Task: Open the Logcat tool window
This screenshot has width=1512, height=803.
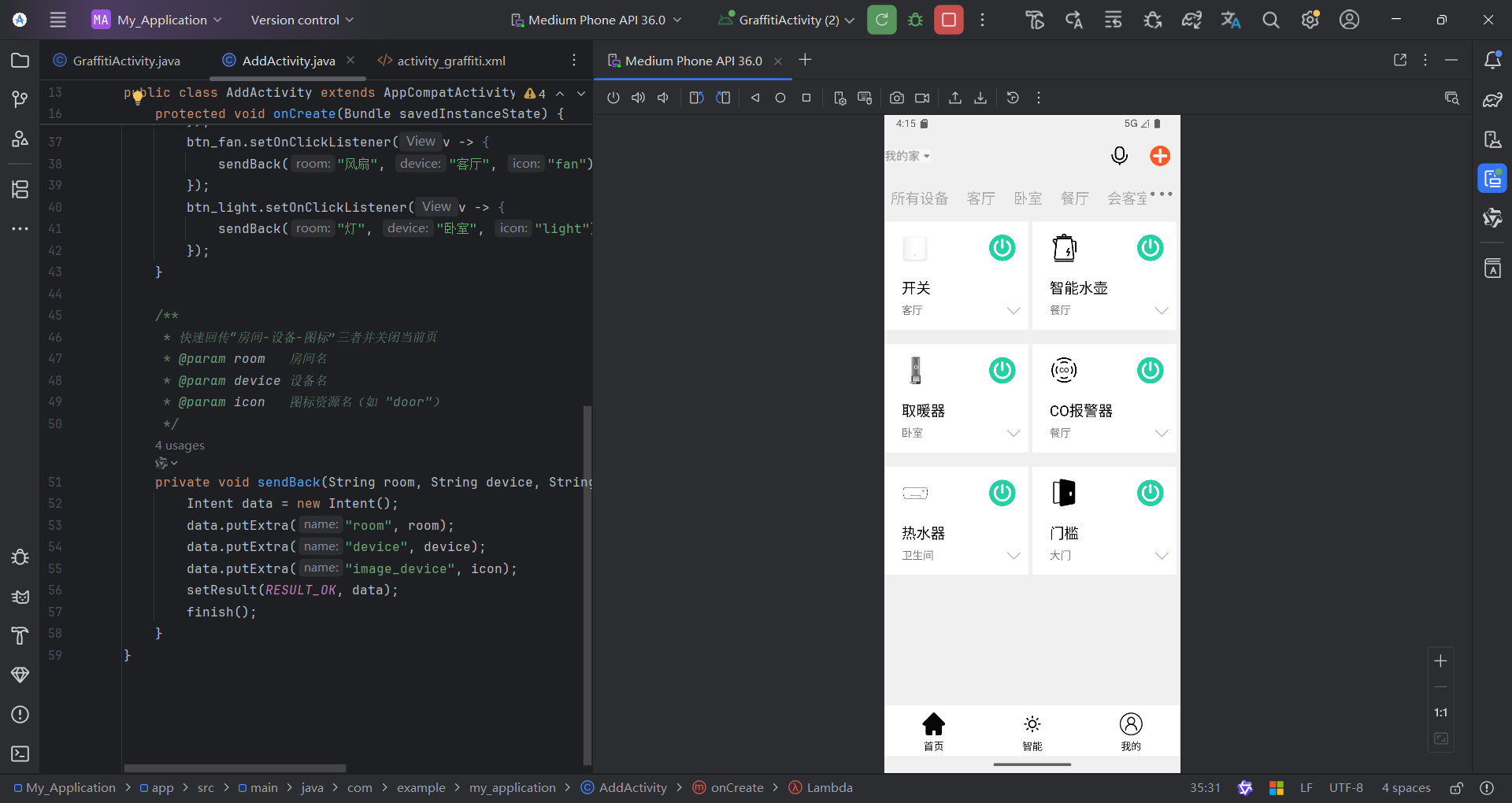Action: tap(20, 597)
